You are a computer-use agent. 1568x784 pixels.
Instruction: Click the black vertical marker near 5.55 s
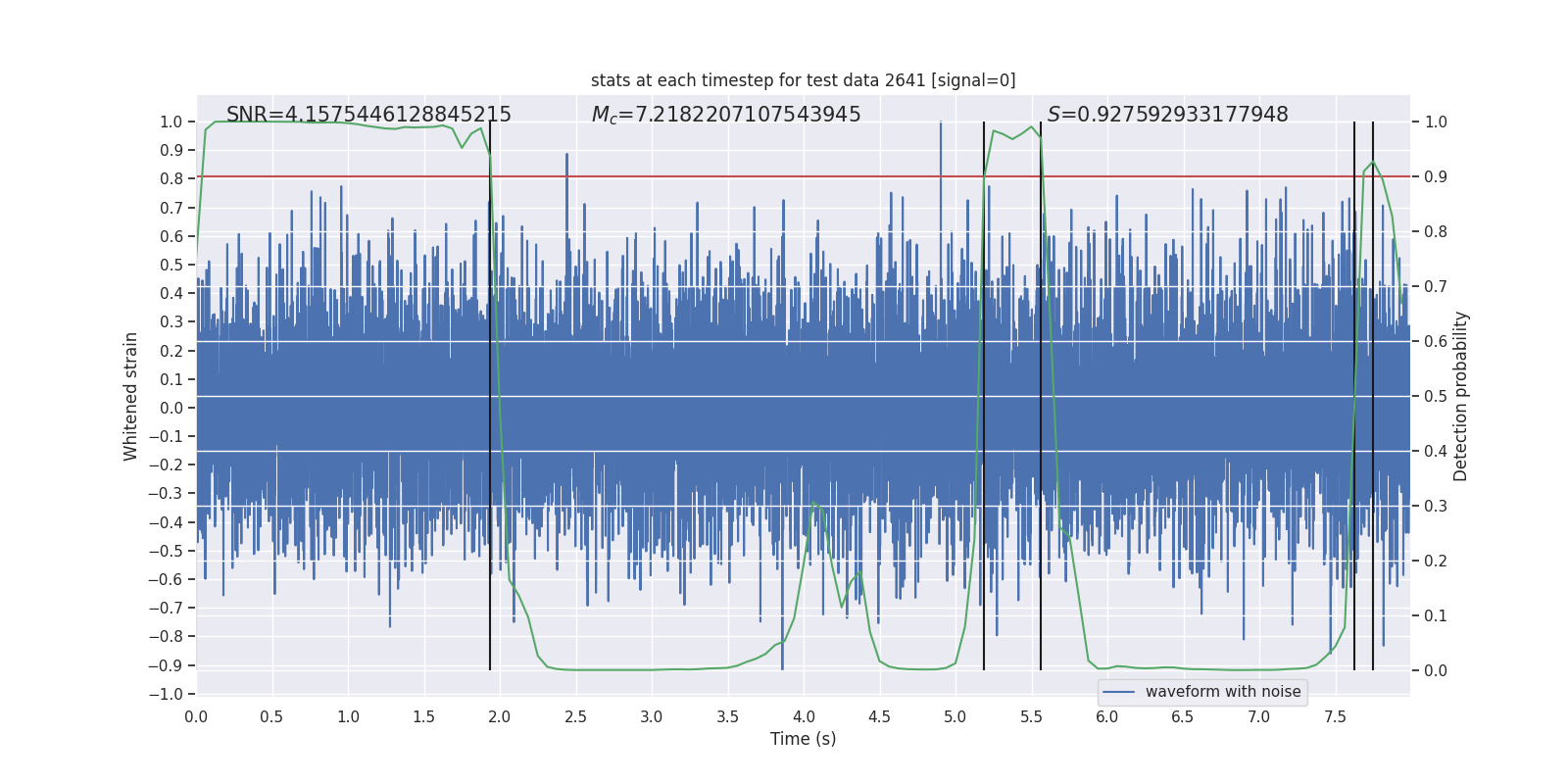pos(1041,396)
